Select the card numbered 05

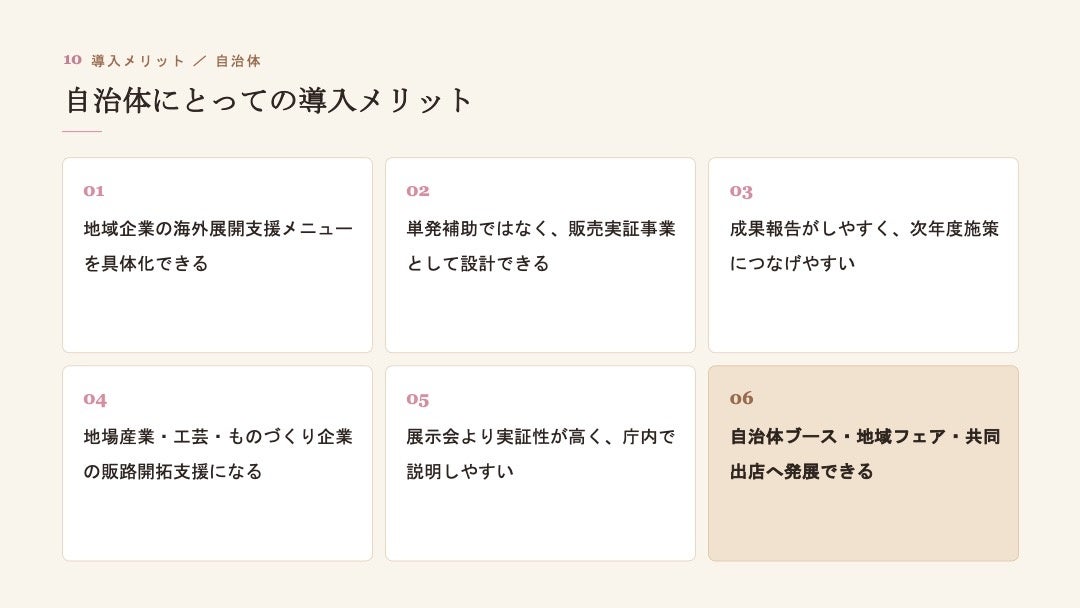[x=540, y=463]
